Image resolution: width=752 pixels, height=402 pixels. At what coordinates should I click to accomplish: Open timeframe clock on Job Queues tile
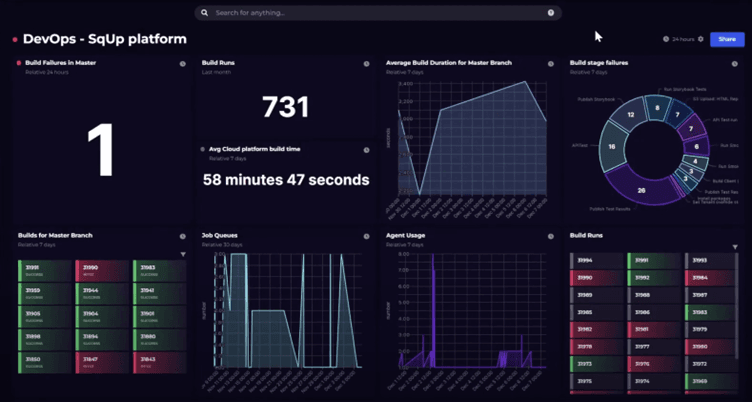[x=366, y=236]
